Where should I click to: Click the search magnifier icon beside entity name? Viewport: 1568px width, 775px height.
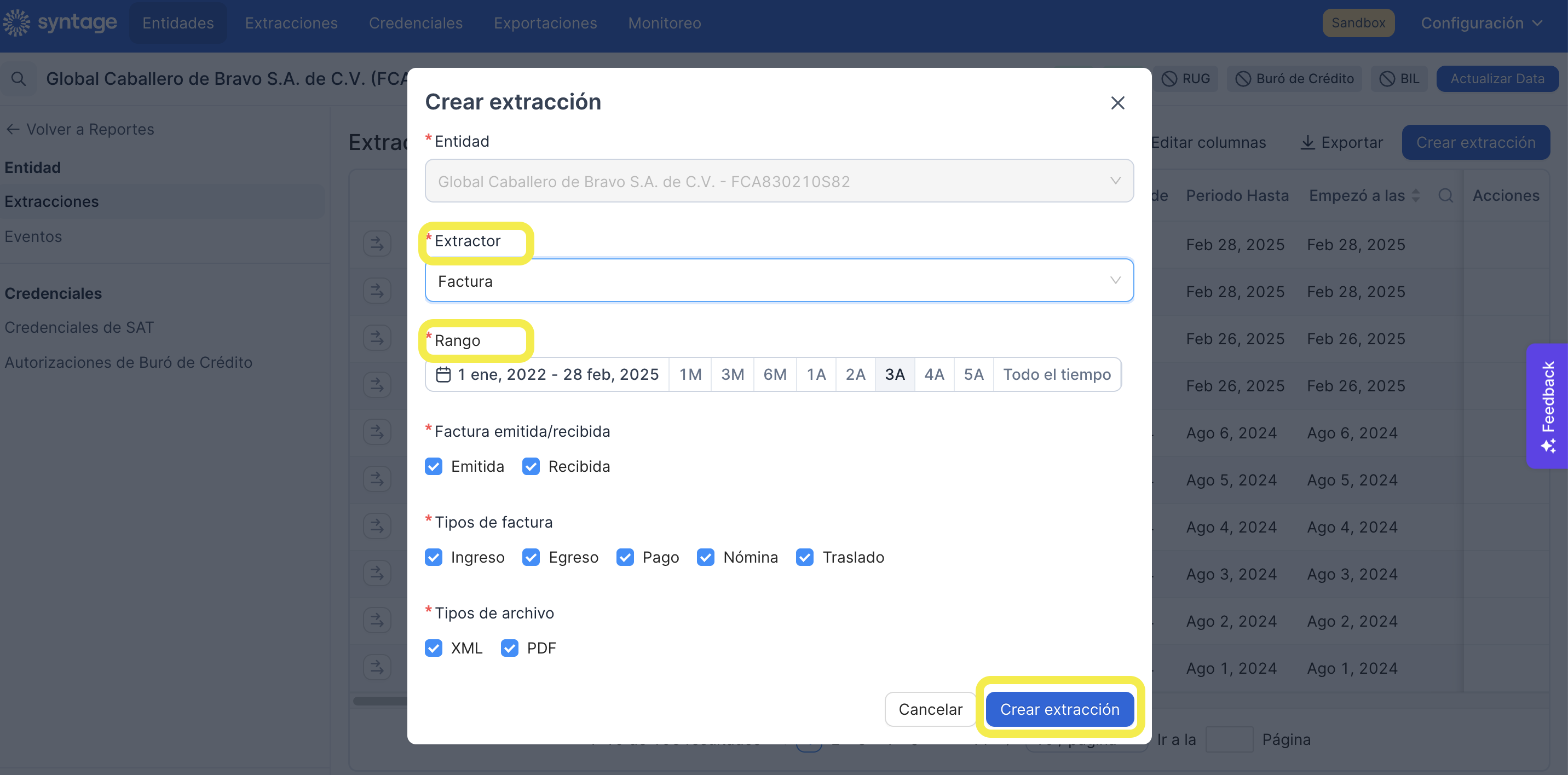tap(18, 79)
